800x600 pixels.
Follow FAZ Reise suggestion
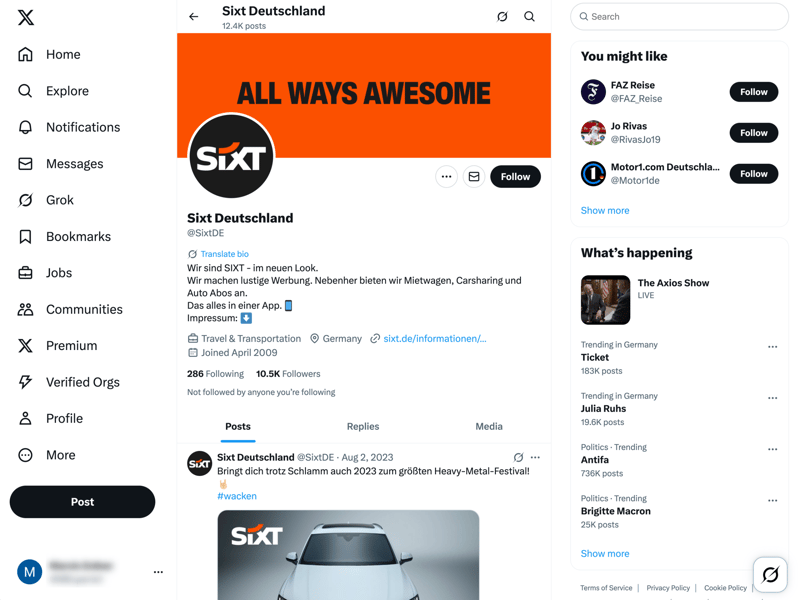754,92
